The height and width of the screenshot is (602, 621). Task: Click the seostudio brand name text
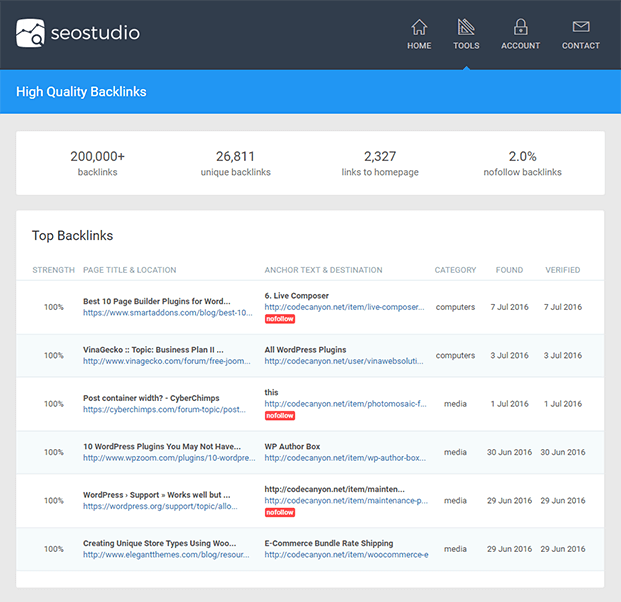click(95, 33)
